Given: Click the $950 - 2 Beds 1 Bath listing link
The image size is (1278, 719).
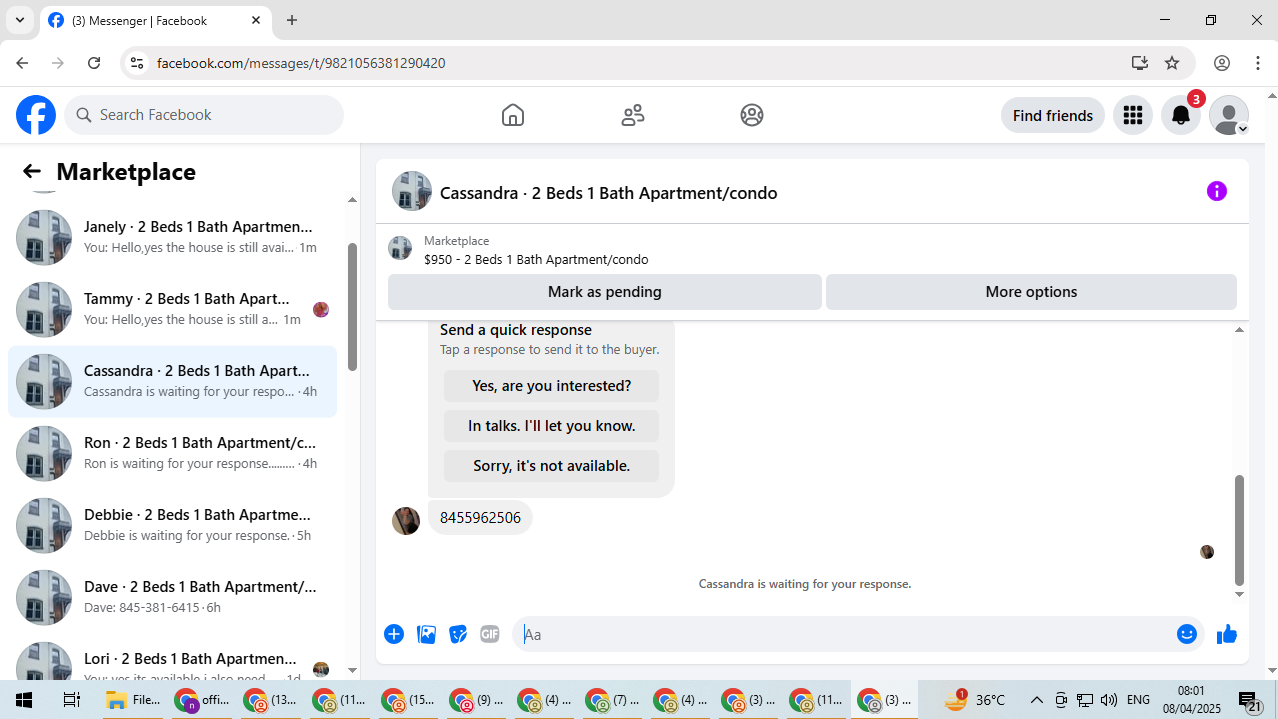Looking at the screenshot, I should pos(536,260).
